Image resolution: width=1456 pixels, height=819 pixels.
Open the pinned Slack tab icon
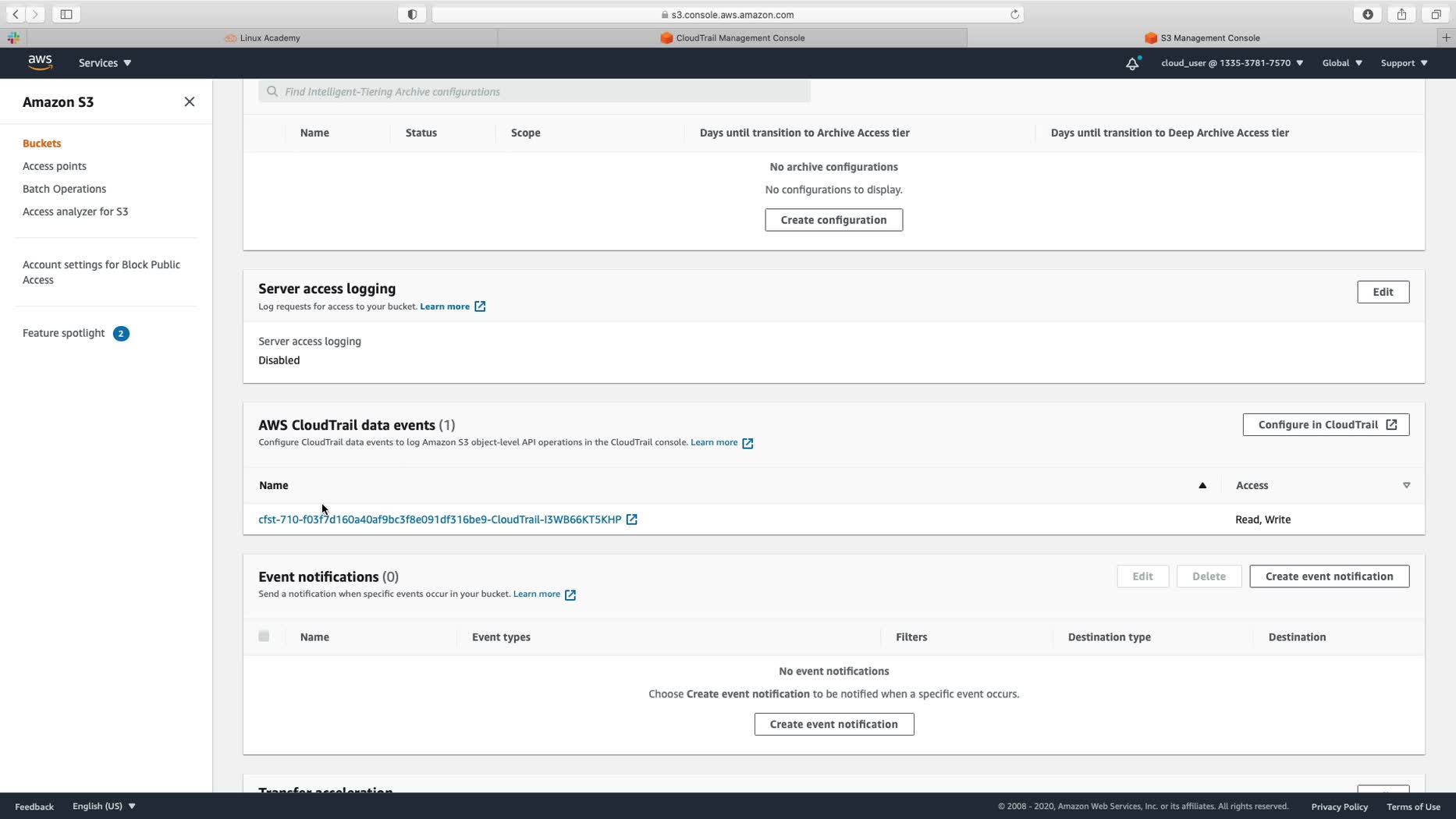tap(13, 37)
